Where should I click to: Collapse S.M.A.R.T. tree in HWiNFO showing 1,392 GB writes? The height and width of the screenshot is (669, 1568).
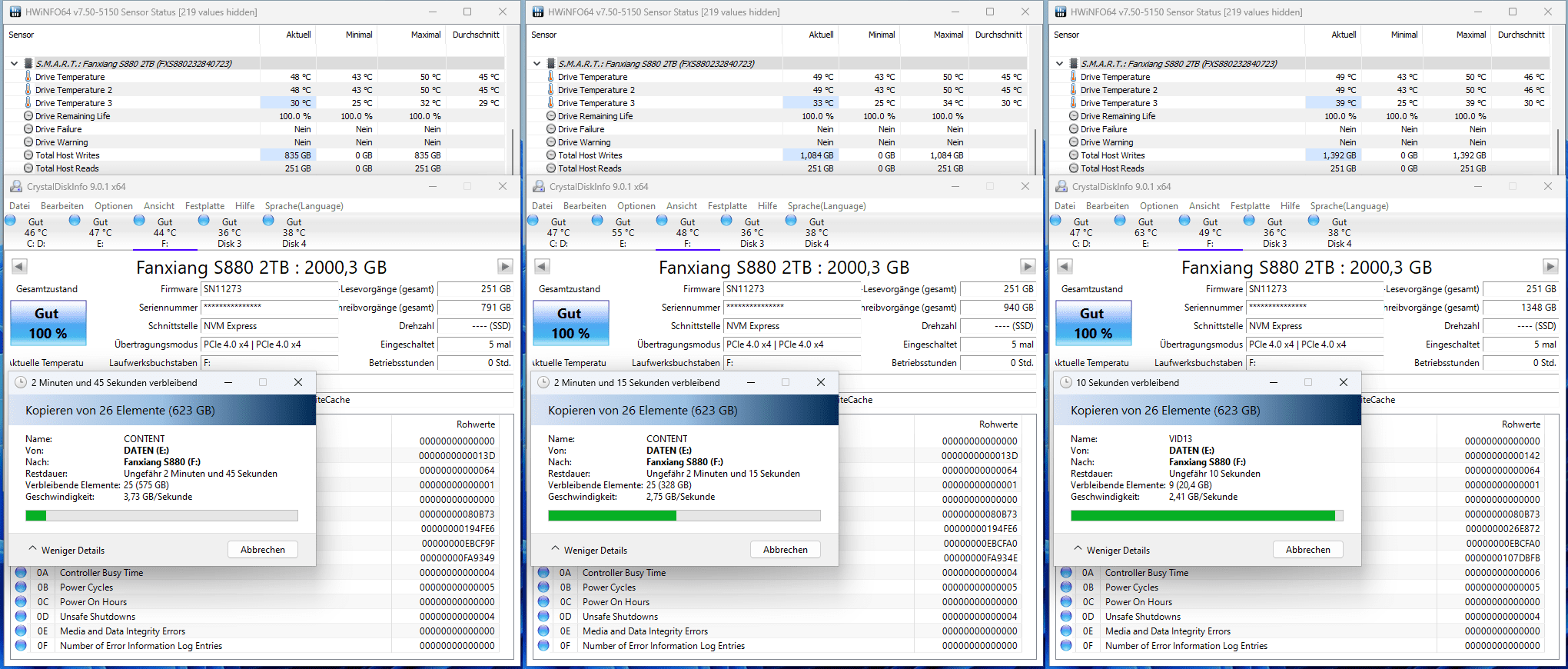tap(1059, 63)
